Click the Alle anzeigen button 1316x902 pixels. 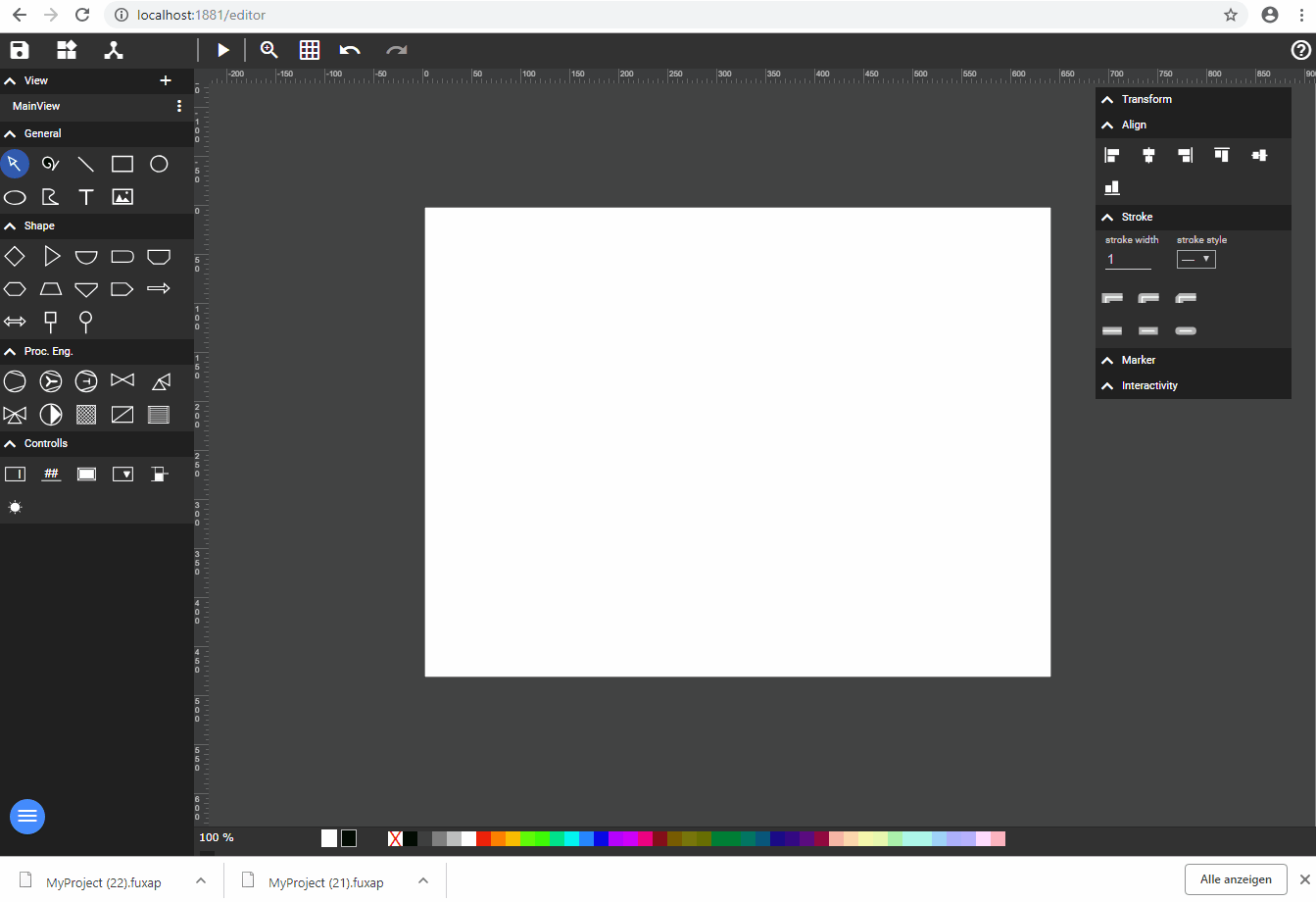[x=1236, y=879]
